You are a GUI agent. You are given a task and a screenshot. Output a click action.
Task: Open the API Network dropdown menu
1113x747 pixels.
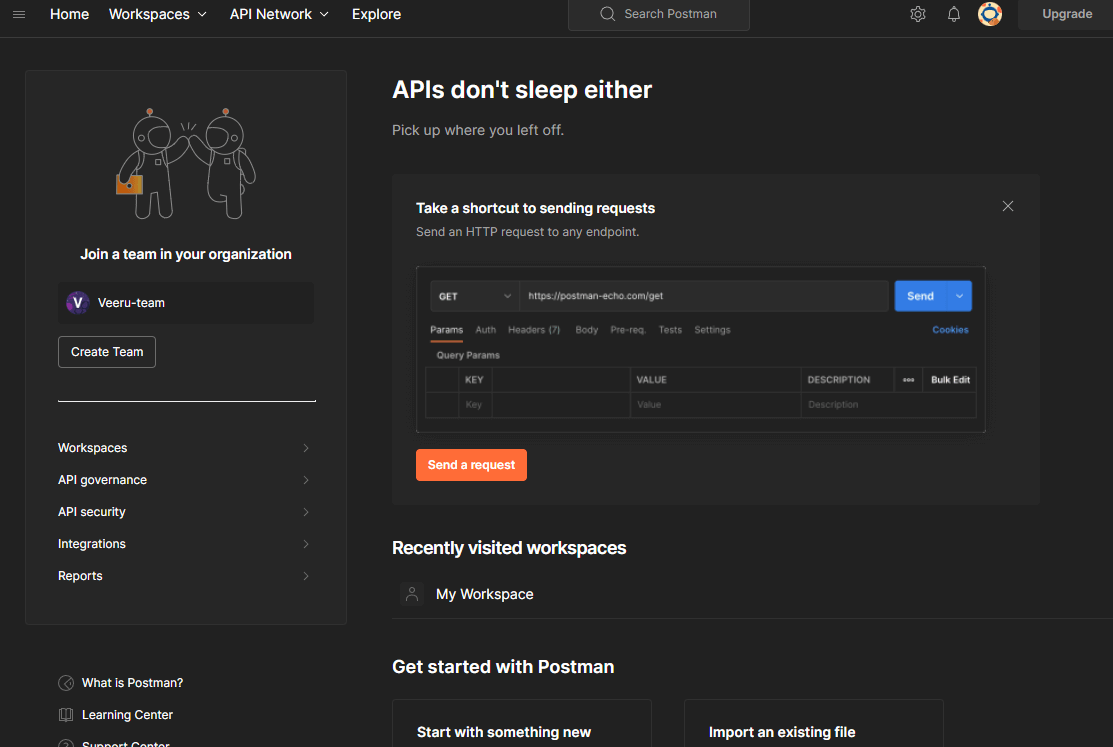click(x=280, y=14)
